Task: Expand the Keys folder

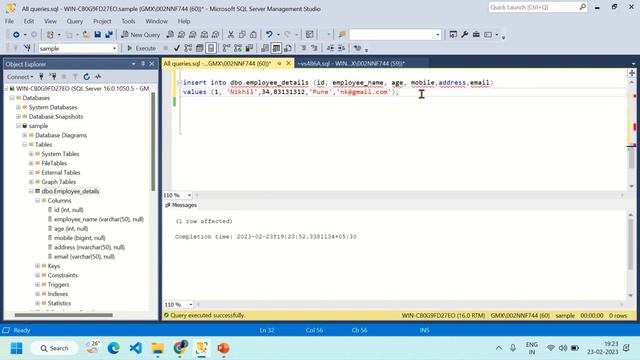Action: tap(38, 266)
